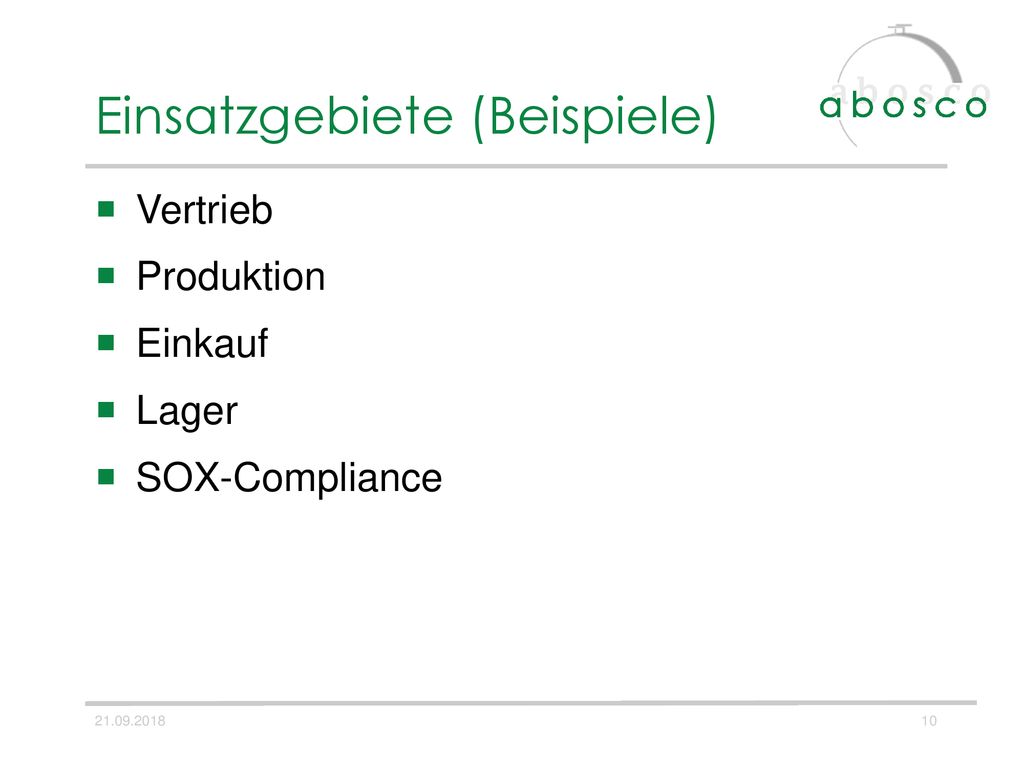Click the green bullet beside Lager
Screen dimensions: 1024x768
pyautogui.click(x=106, y=410)
